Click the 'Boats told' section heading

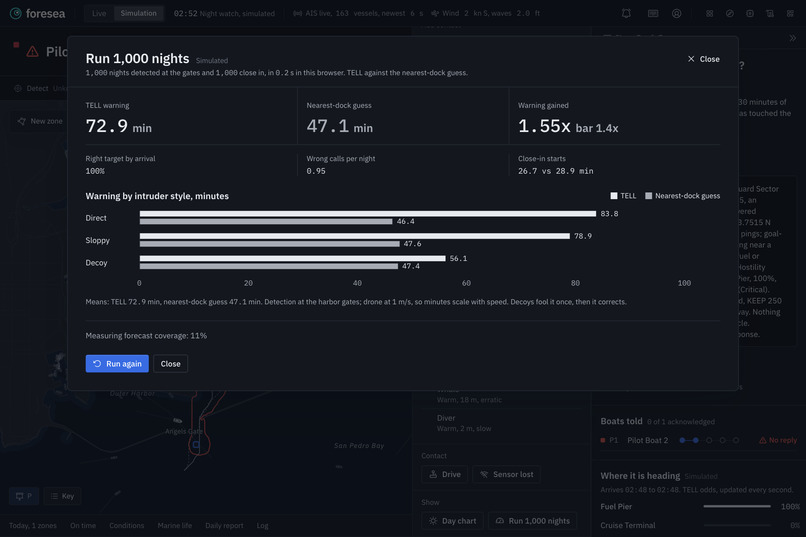pyautogui.click(x=621, y=421)
